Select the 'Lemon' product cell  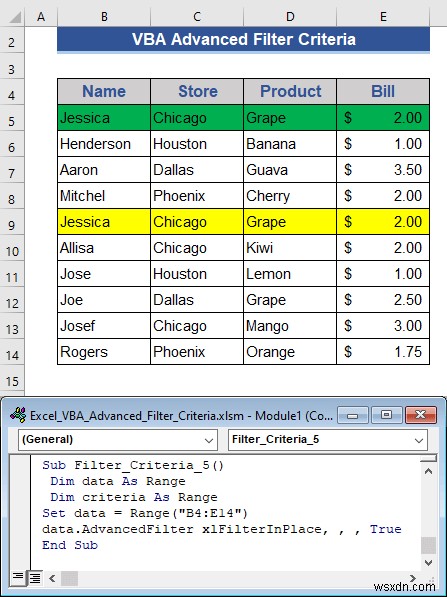click(290, 274)
